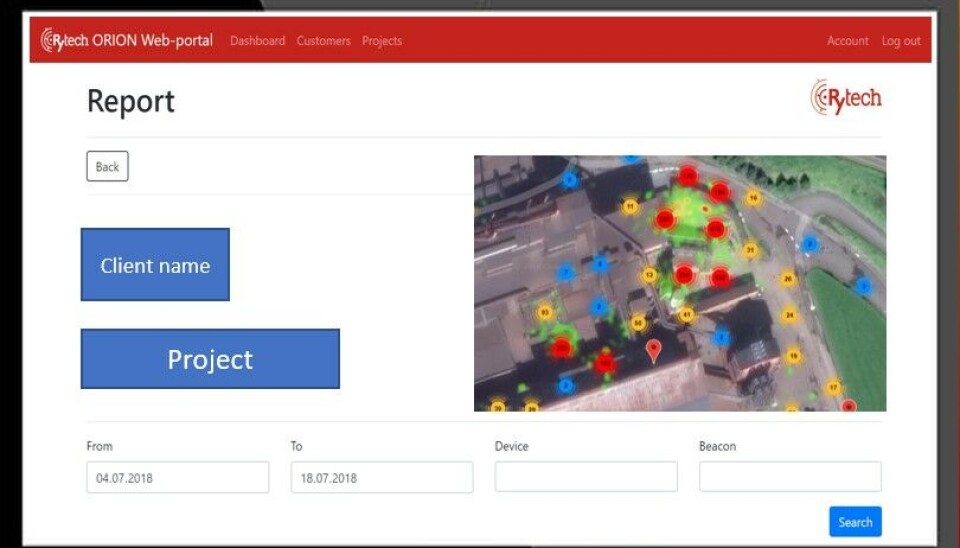The image size is (960, 548).
Task: Open the yellow cluster marker labeled 93
Action: pos(545,312)
